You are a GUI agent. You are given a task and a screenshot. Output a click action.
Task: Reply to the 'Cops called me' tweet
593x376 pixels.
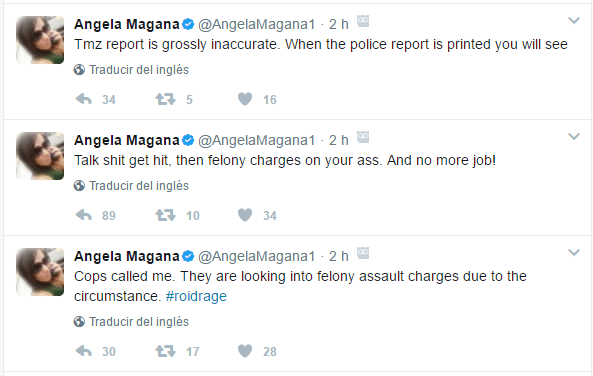(84, 351)
